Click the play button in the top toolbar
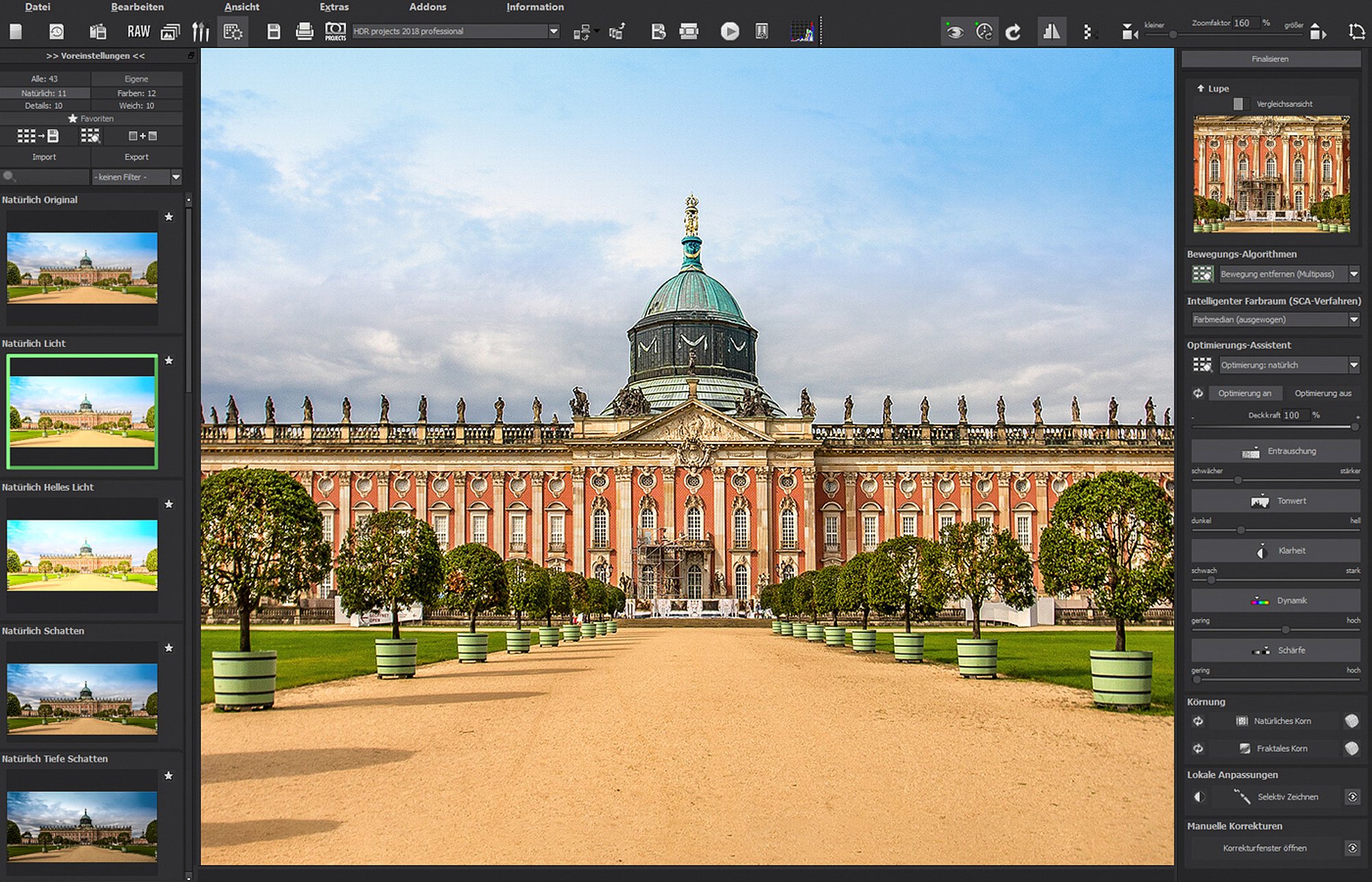The height and width of the screenshot is (882, 1372). (x=730, y=32)
